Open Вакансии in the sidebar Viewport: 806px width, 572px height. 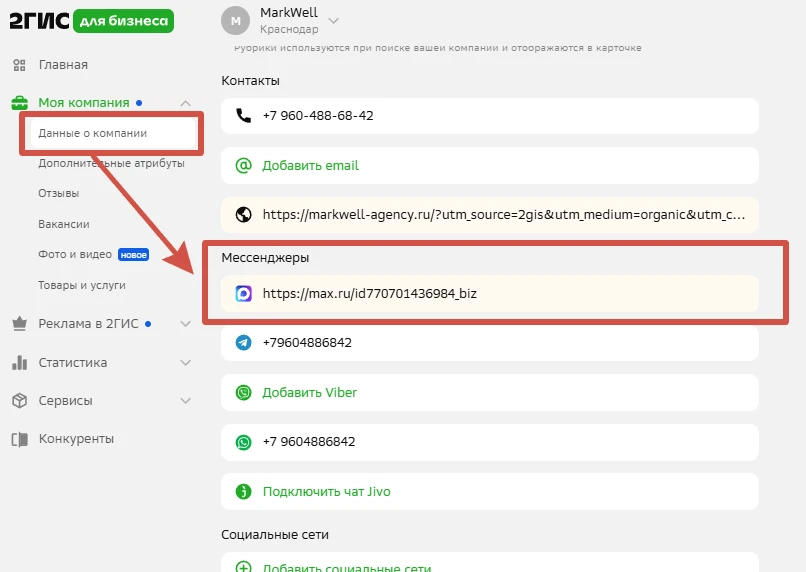click(64, 224)
